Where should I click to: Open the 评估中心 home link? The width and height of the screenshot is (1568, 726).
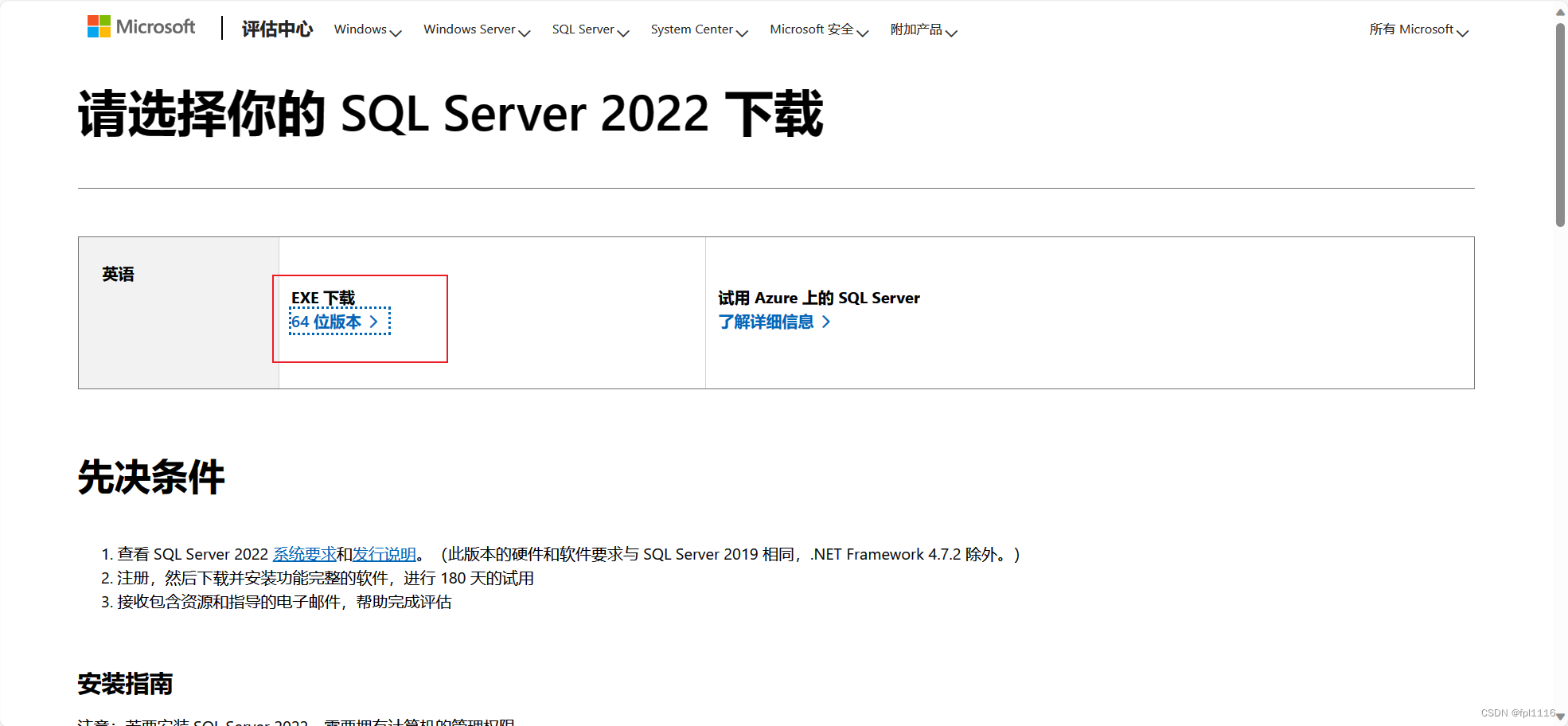(x=277, y=29)
